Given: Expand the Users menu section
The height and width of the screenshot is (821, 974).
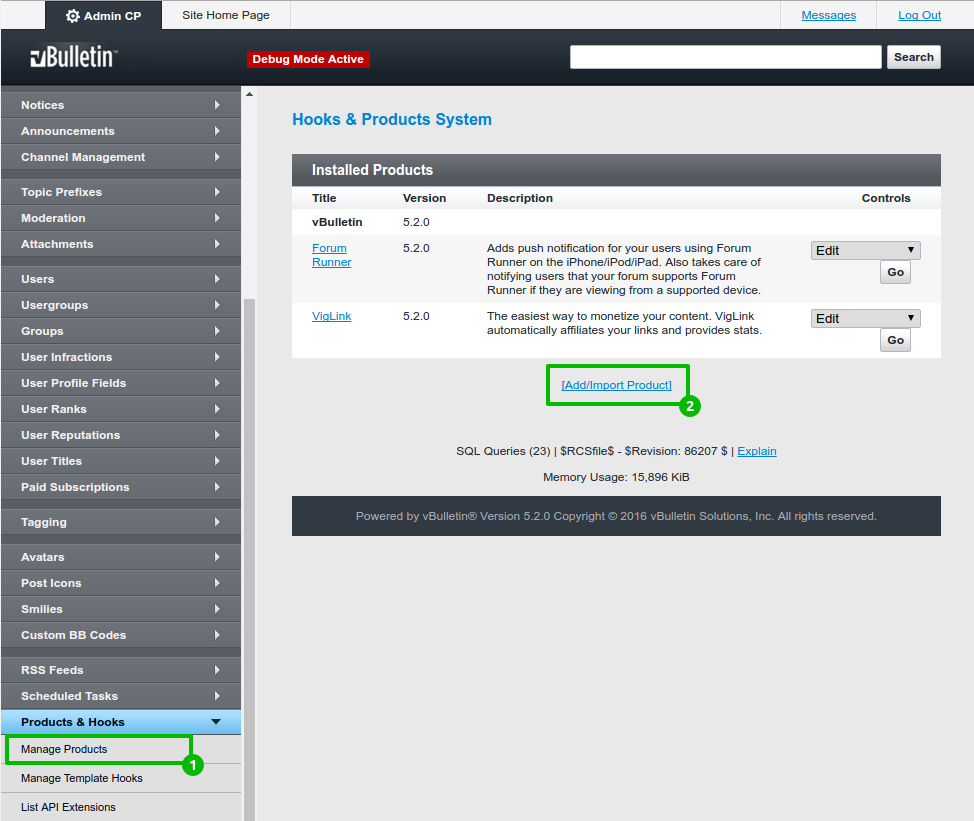Looking at the screenshot, I should (x=121, y=279).
